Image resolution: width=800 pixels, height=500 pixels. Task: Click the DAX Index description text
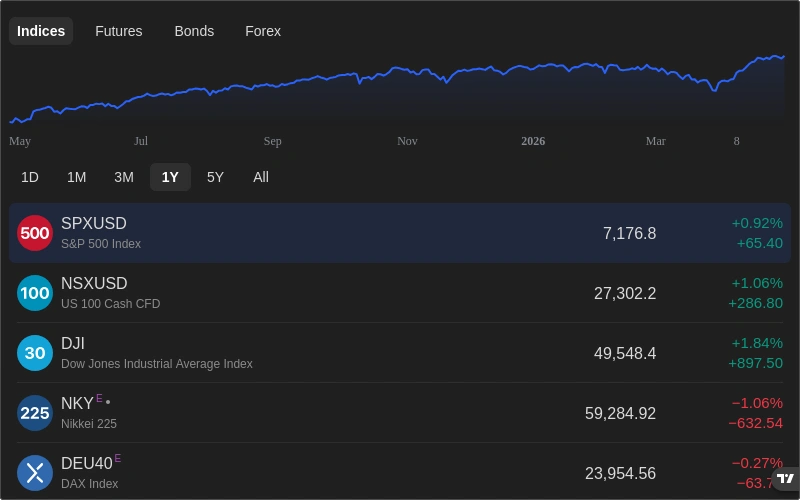click(90, 484)
